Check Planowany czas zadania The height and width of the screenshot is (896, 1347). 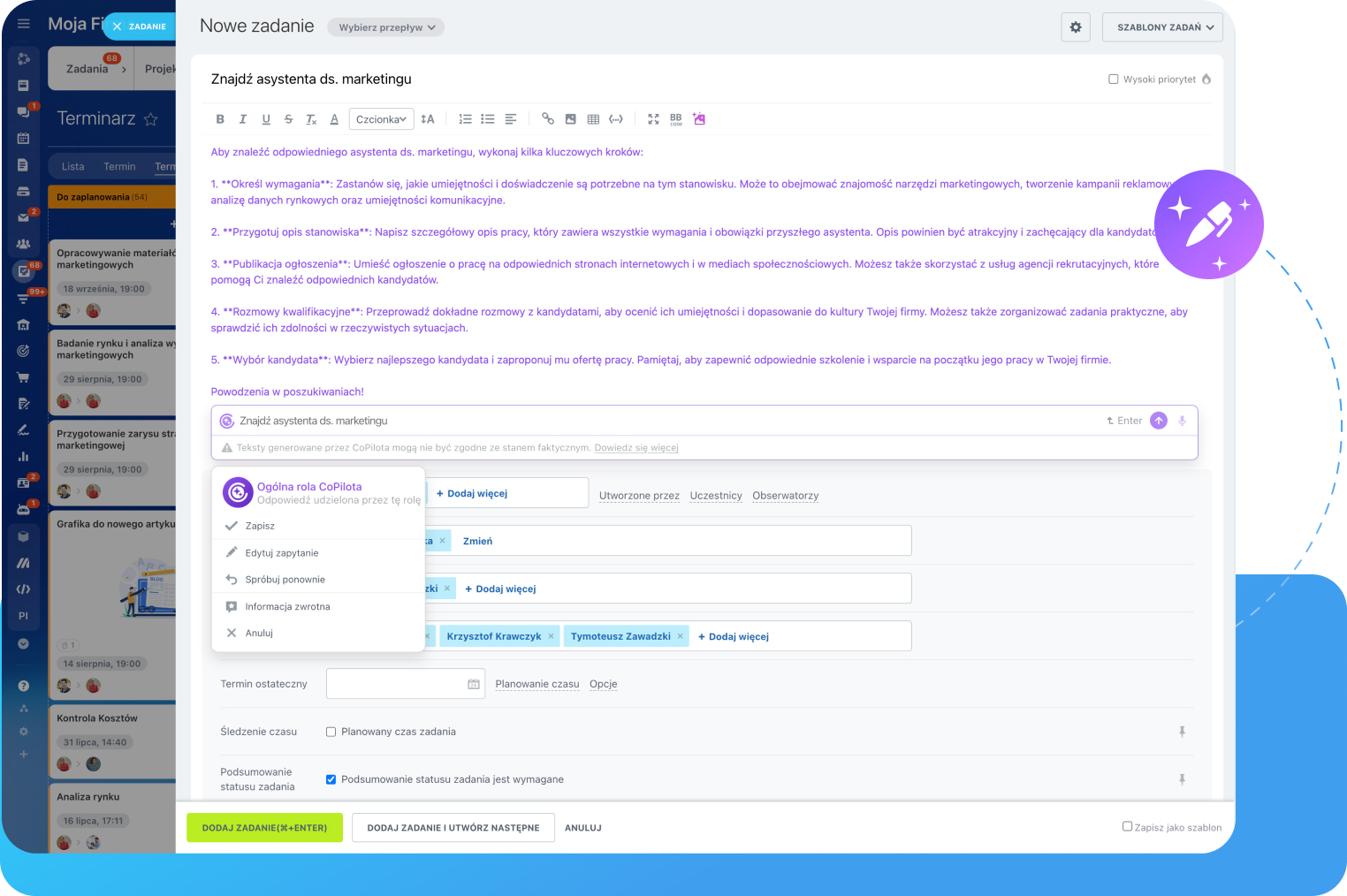(331, 732)
